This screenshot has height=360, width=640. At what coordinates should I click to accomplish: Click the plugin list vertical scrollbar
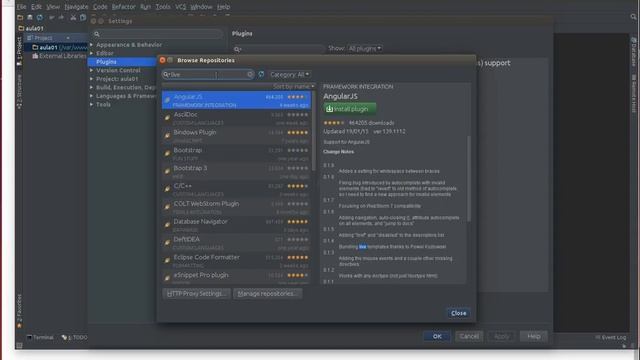point(313,131)
